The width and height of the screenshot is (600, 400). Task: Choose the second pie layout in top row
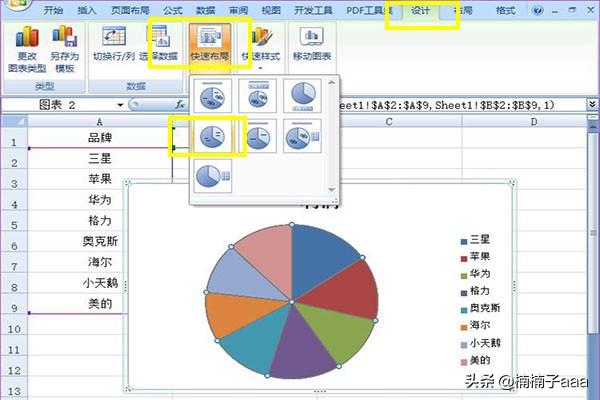258,96
